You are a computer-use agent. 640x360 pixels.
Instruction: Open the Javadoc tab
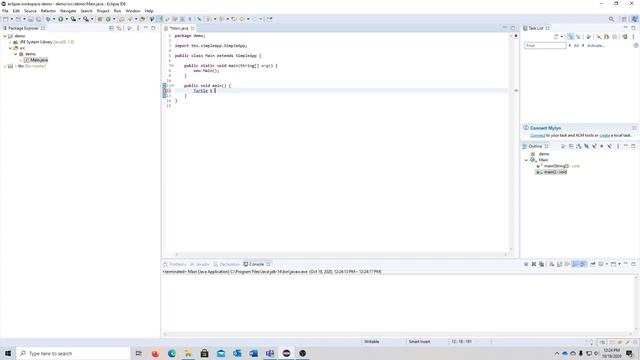[200, 264]
